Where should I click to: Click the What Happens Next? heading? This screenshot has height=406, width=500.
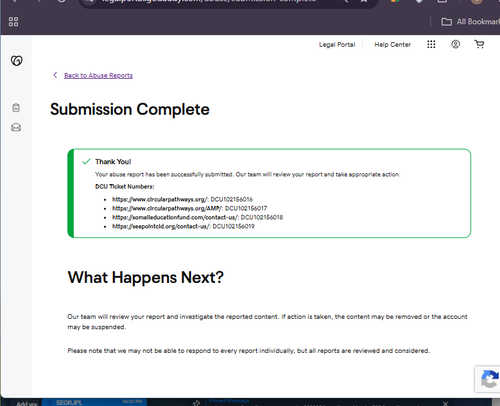[146, 277]
